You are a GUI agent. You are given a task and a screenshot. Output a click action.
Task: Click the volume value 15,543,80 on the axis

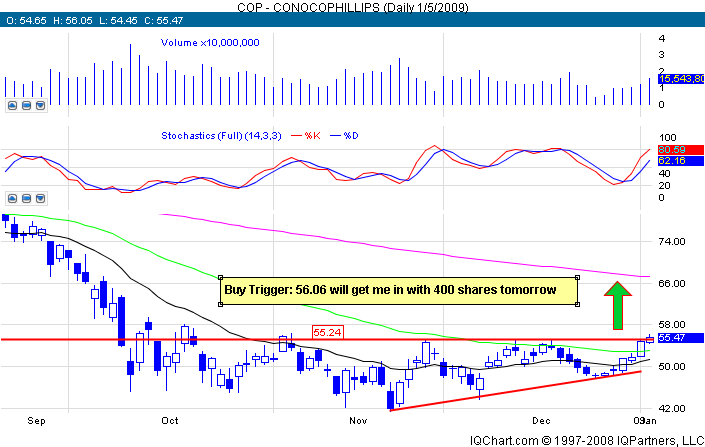[x=681, y=79]
